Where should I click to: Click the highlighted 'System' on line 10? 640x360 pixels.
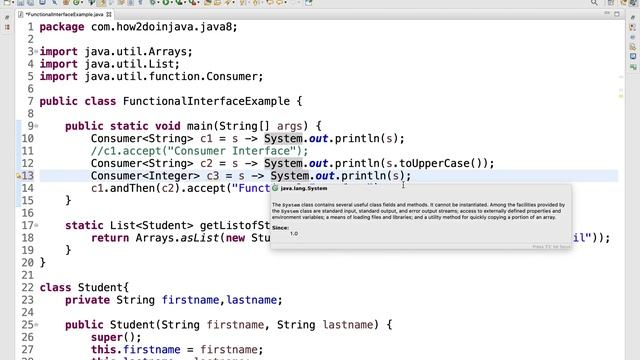click(283, 139)
